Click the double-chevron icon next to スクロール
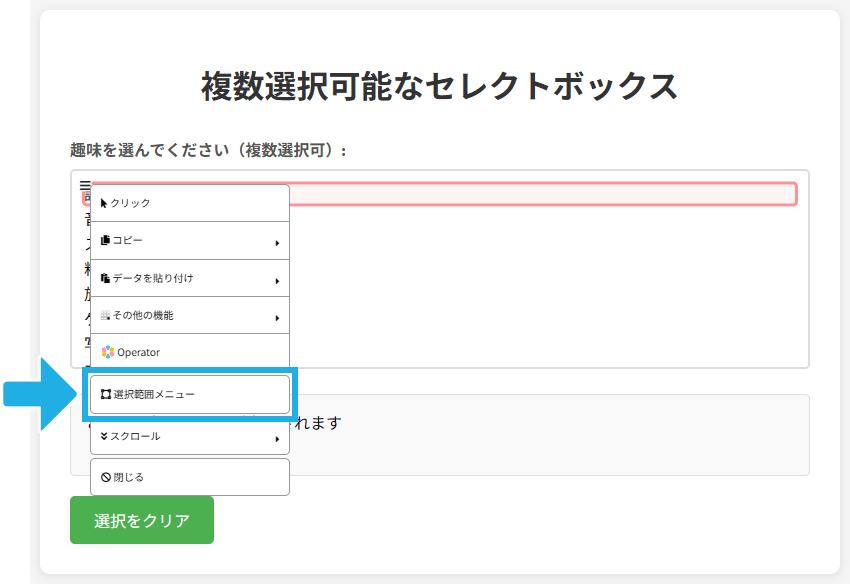 (x=104, y=436)
